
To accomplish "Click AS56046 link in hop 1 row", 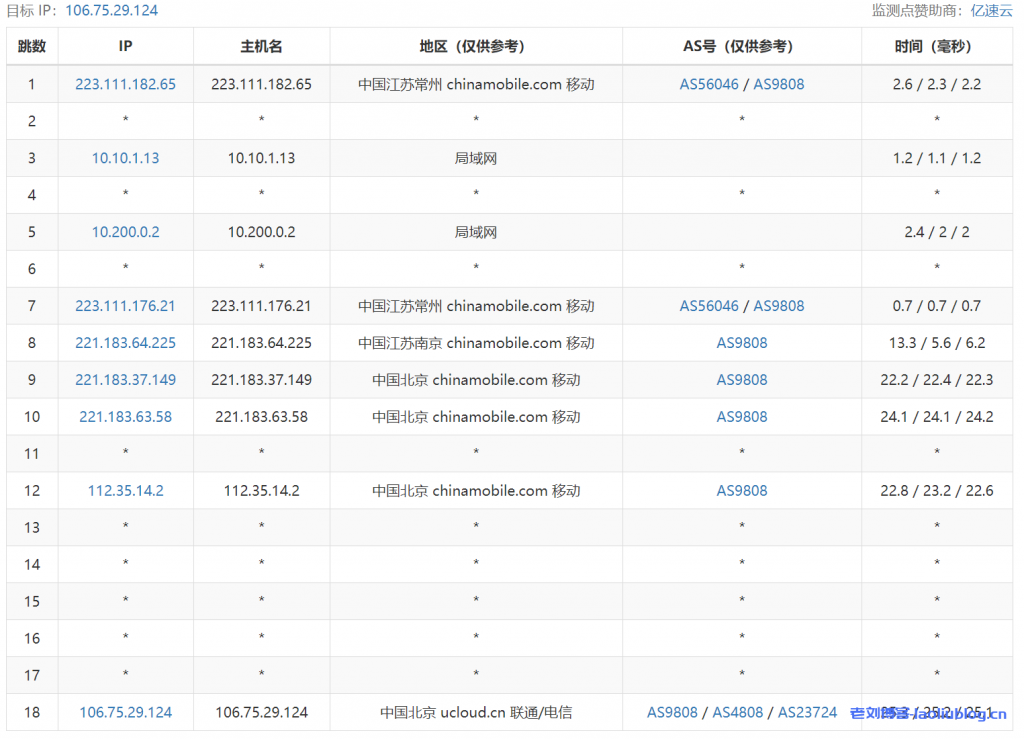I will coord(709,84).
